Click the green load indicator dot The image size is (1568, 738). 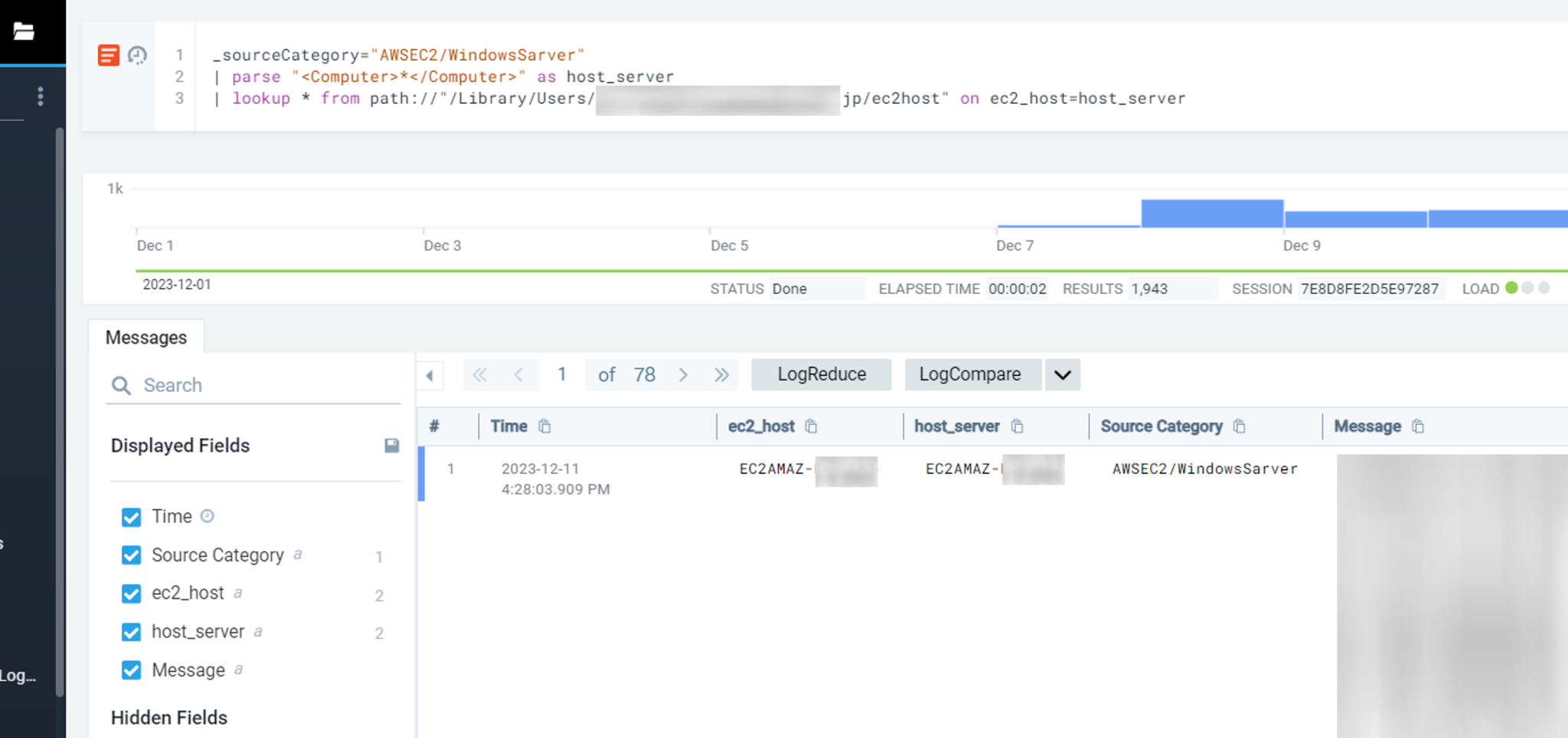click(x=1511, y=289)
